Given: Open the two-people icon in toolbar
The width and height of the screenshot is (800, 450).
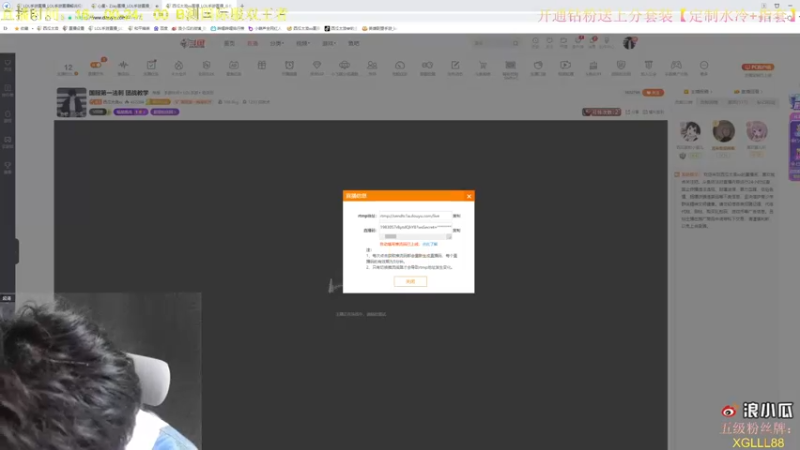Looking at the screenshot, I should click(372, 65).
